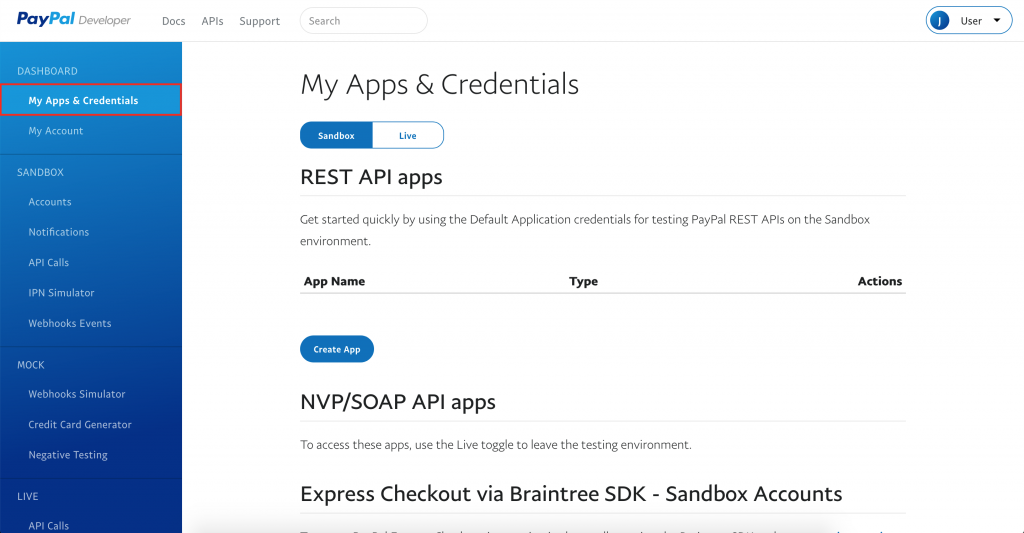Open Sandbox API Calls in sidebar
Viewport: 1024px width, 533px height.
[48, 262]
